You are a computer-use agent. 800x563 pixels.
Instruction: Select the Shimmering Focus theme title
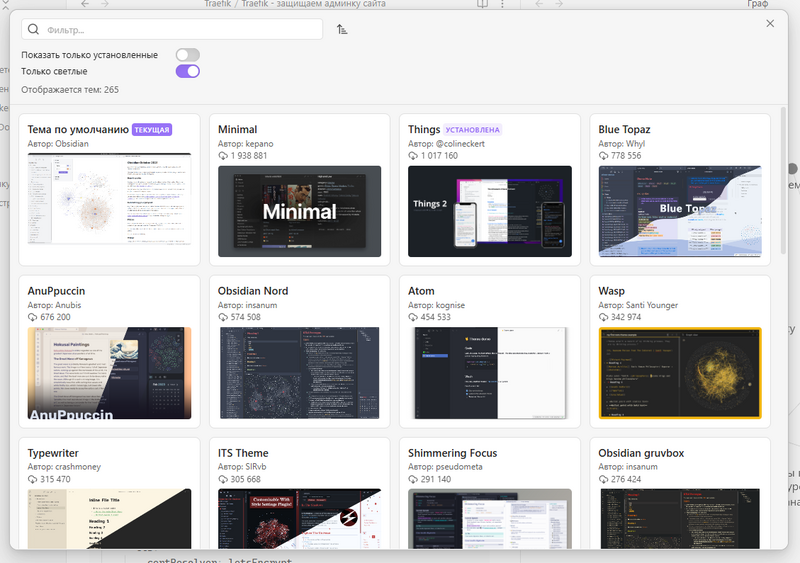pos(453,453)
